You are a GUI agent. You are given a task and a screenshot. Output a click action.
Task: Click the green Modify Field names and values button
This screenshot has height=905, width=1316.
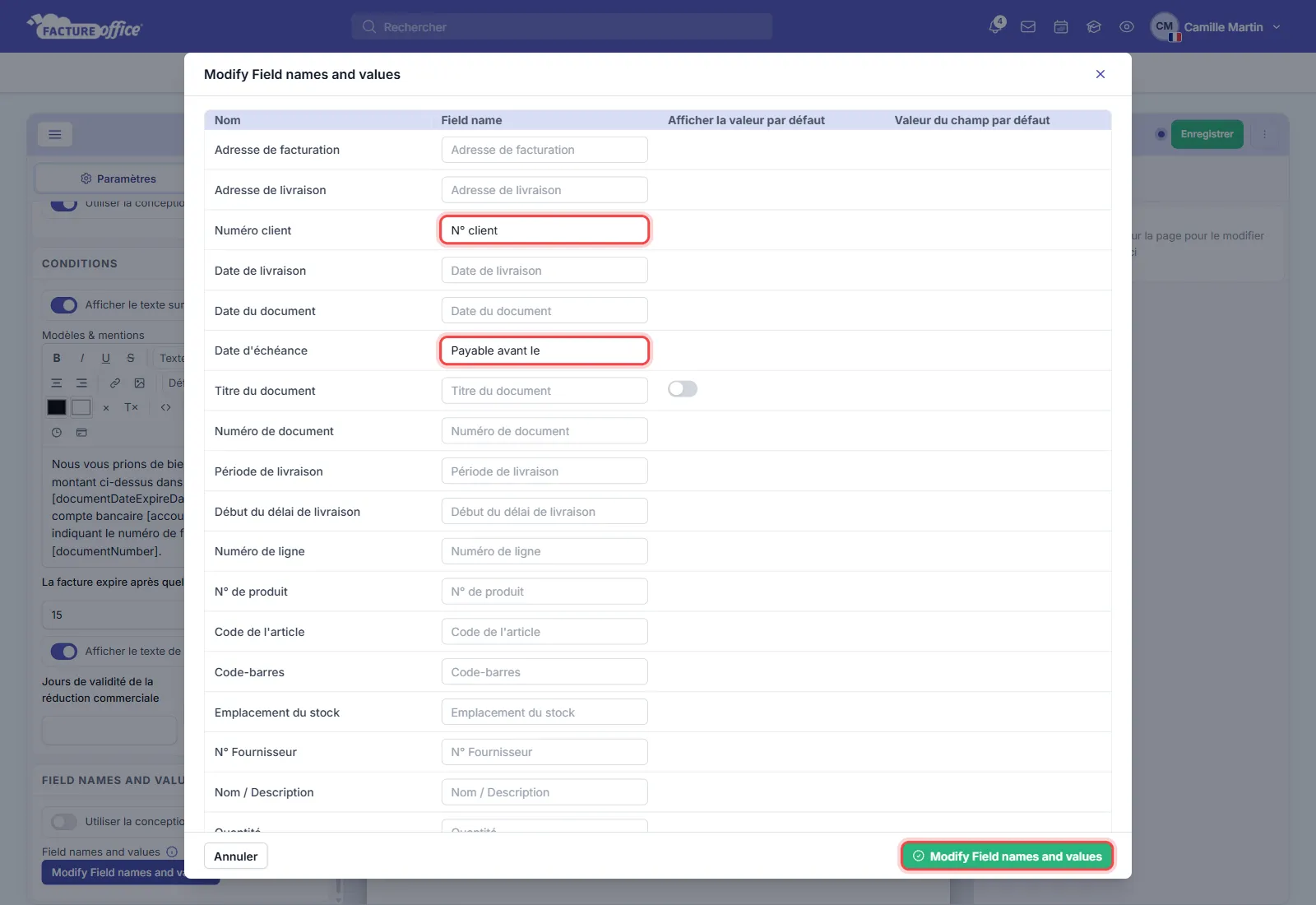point(1008,856)
